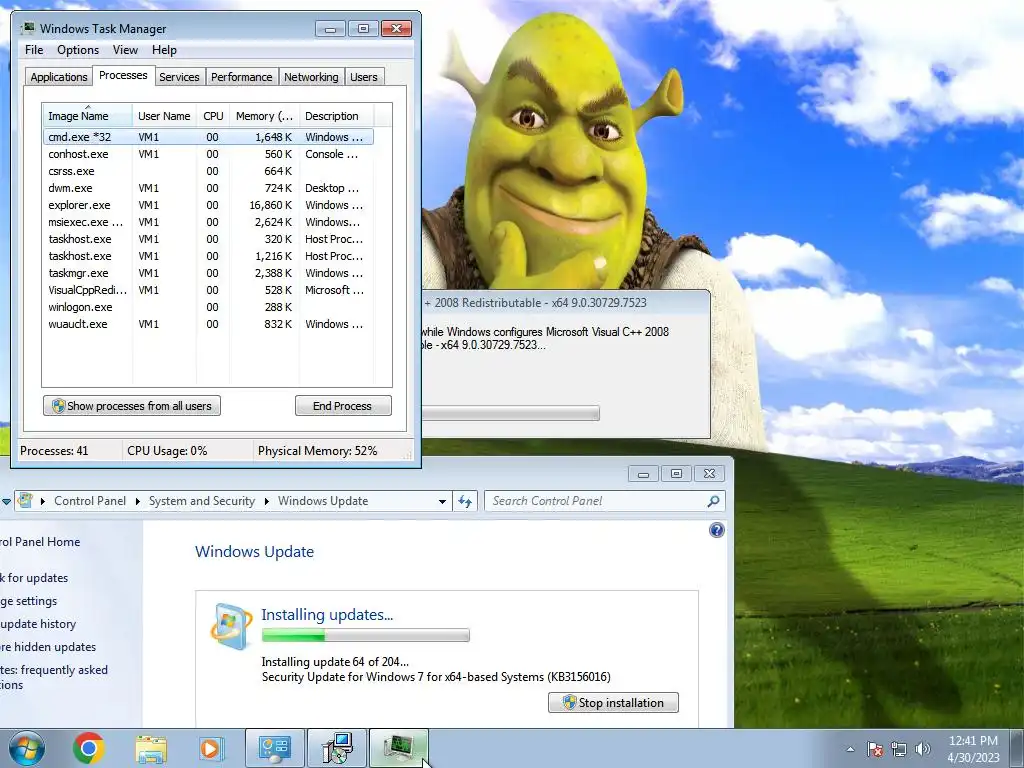Sort processes by Memory column
Screen dimensions: 1024x768
coord(264,116)
